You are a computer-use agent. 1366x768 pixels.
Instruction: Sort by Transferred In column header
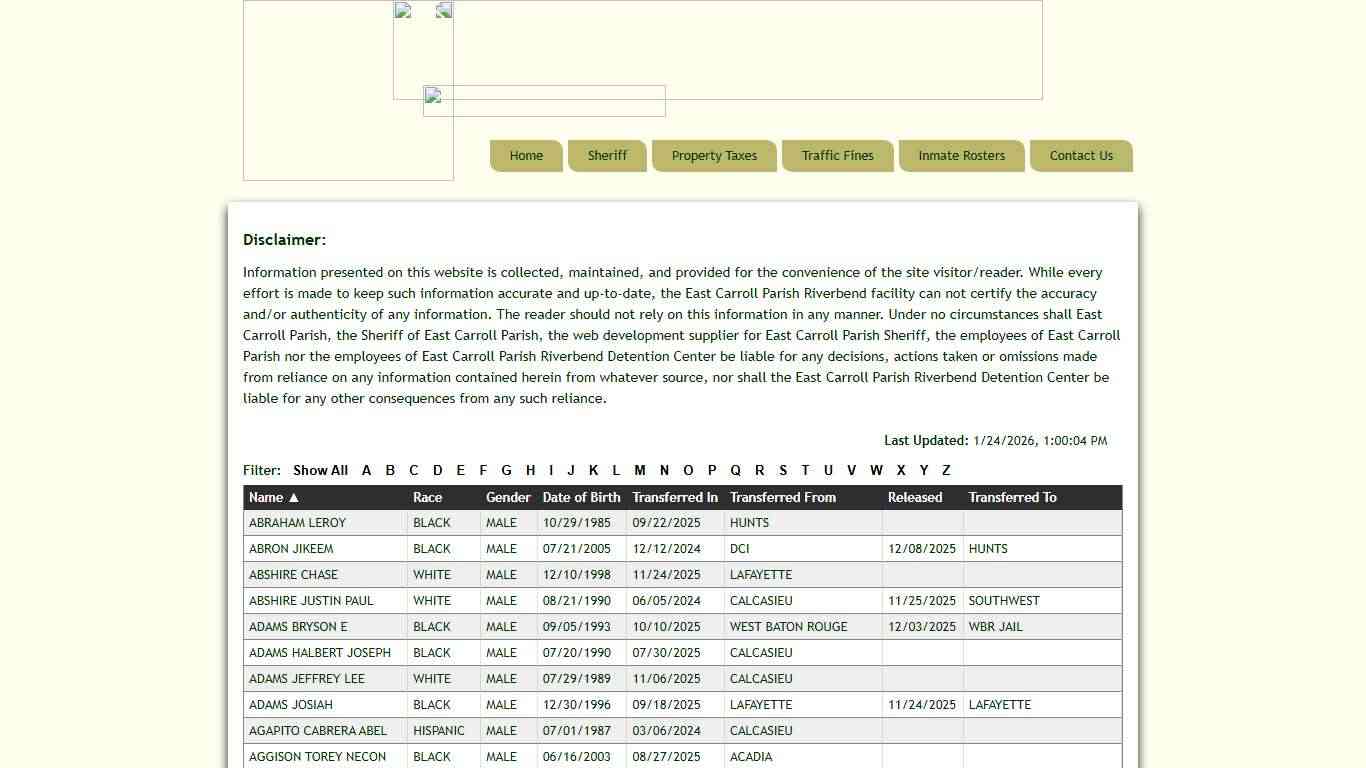tap(674, 498)
